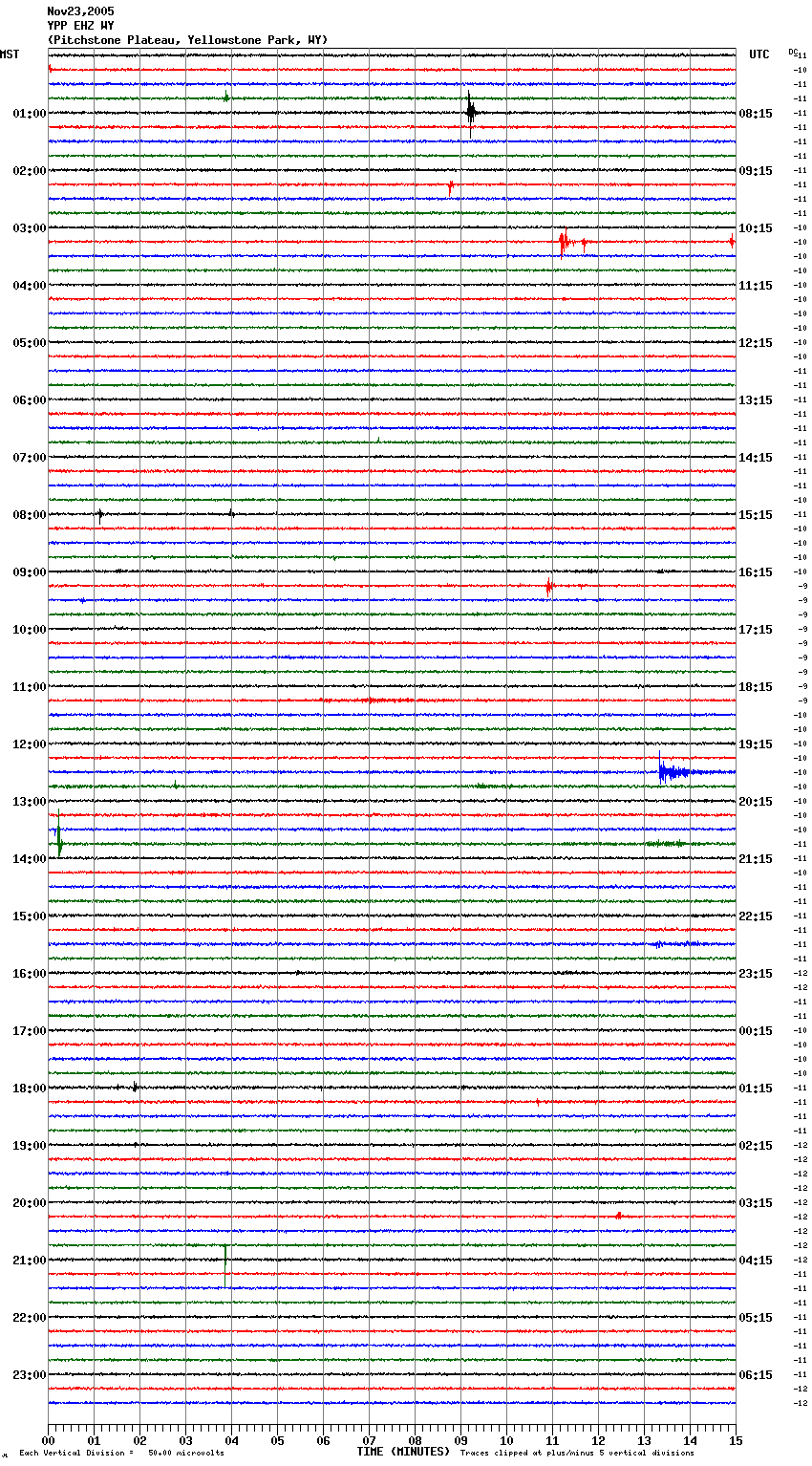Pick the 19:15 UTC time label
The height and width of the screenshot is (1466, 812).
tap(756, 744)
